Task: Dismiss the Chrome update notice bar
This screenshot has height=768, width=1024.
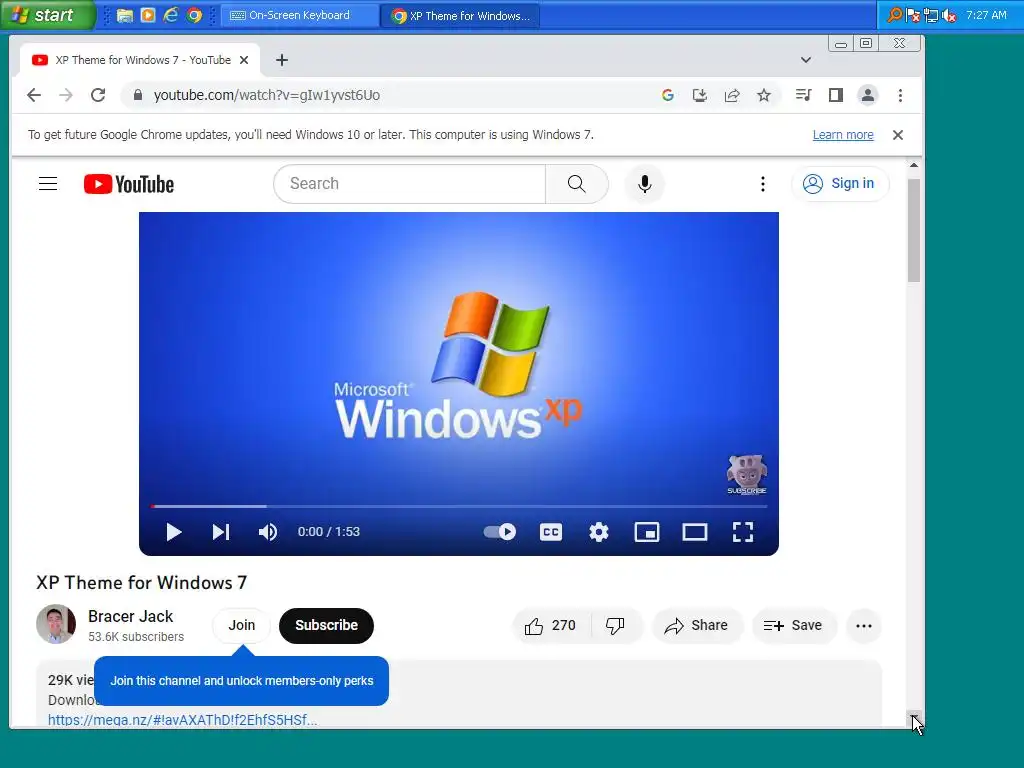Action: click(898, 135)
